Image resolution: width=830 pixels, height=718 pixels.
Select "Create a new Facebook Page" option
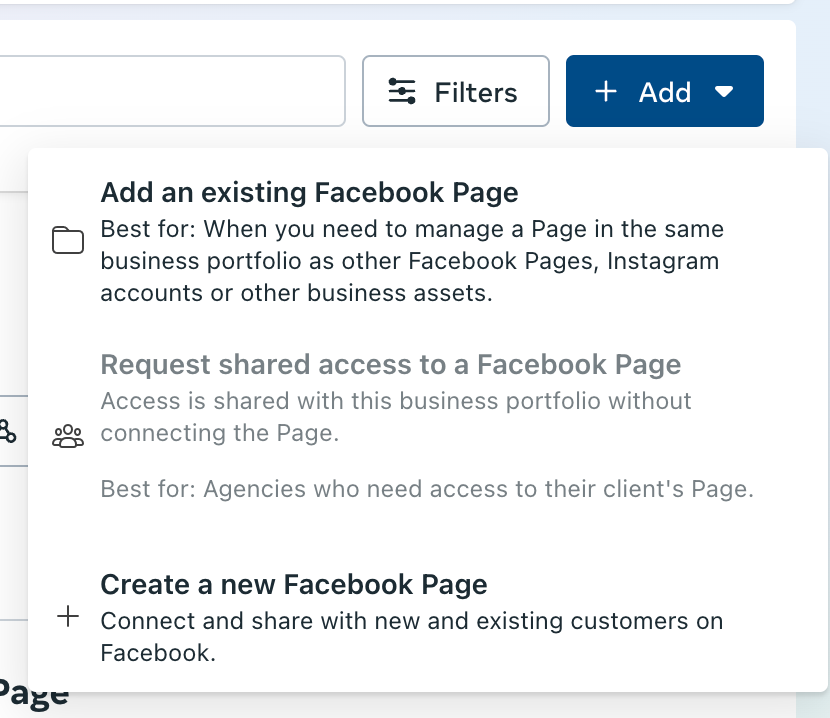coord(294,584)
